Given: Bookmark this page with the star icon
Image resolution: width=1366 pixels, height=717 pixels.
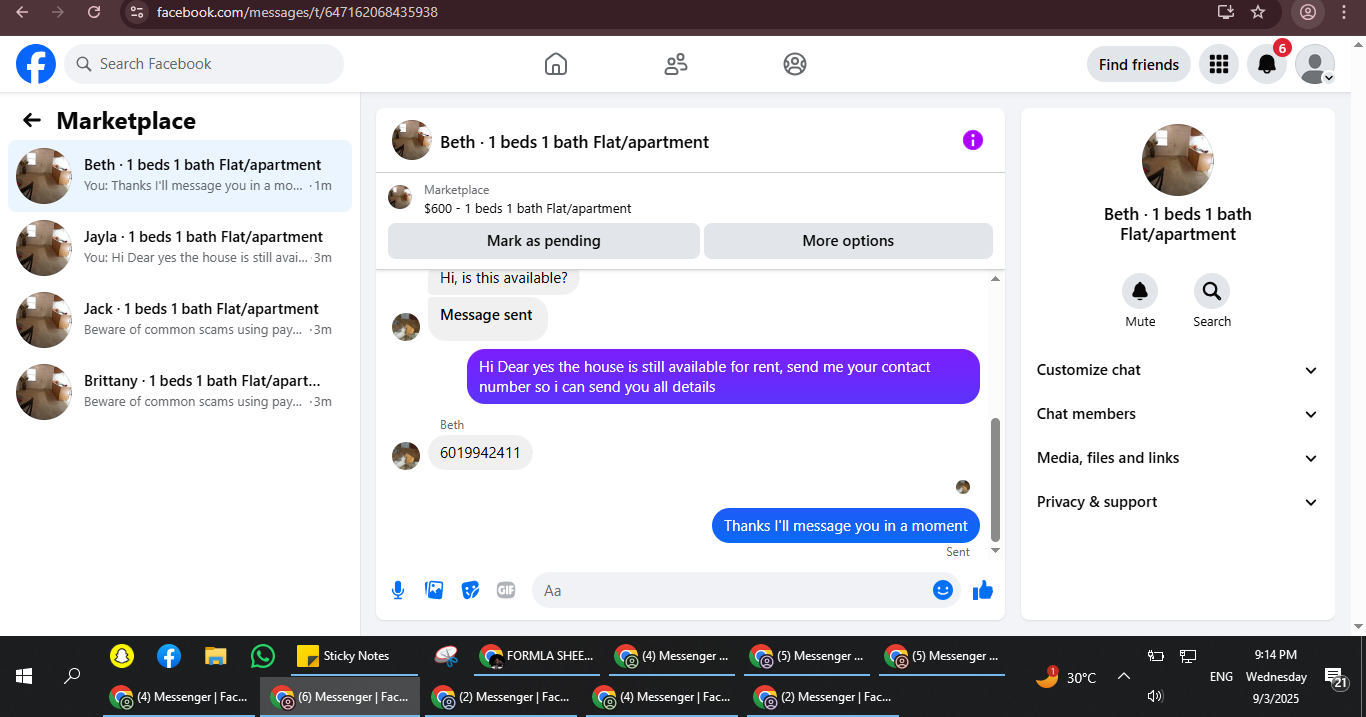Looking at the screenshot, I should coord(1258,12).
